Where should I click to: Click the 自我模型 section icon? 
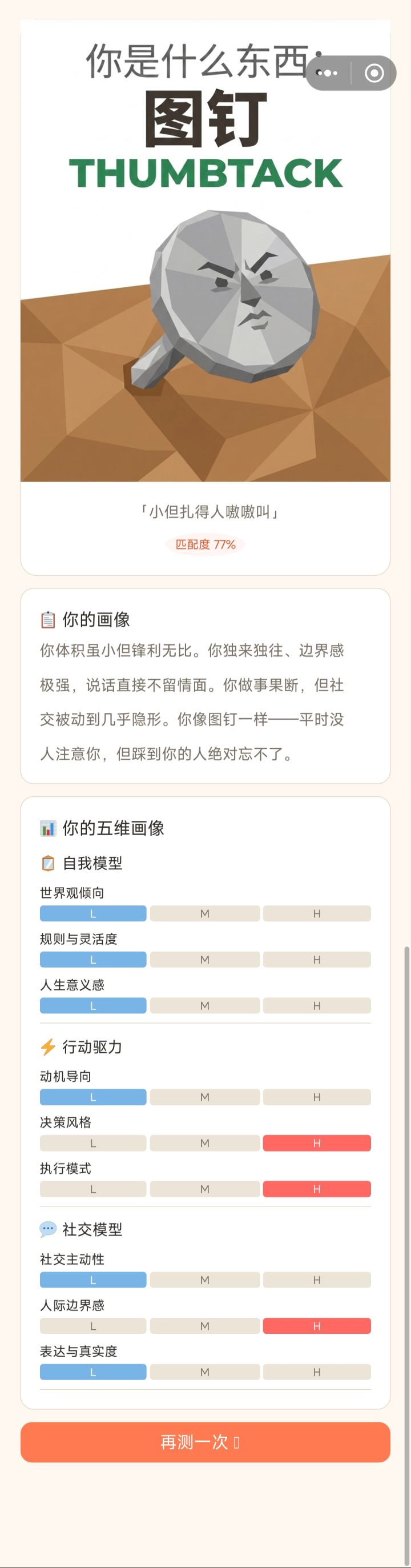point(48,863)
